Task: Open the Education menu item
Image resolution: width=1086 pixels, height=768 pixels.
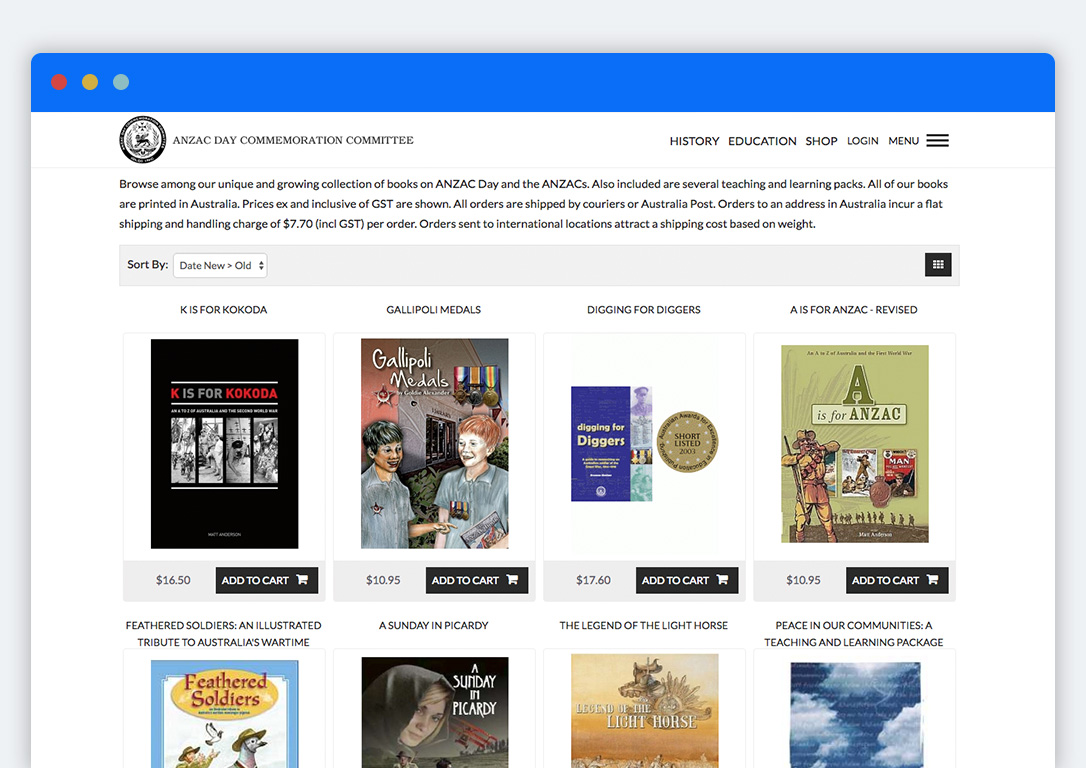Action: pyautogui.click(x=762, y=141)
